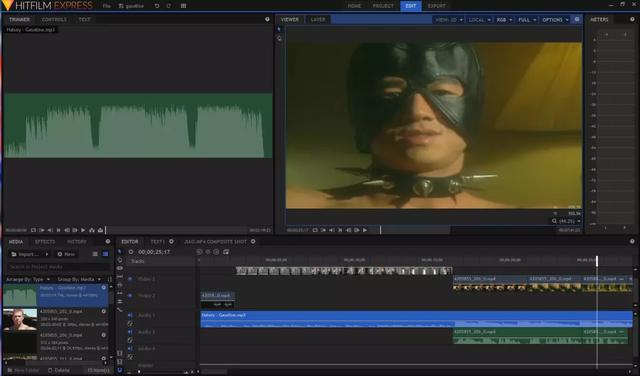Image resolution: width=640 pixels, height=376 pixels.
Task: Open the FULL quality dropdown
Action: tap(527, 20)
